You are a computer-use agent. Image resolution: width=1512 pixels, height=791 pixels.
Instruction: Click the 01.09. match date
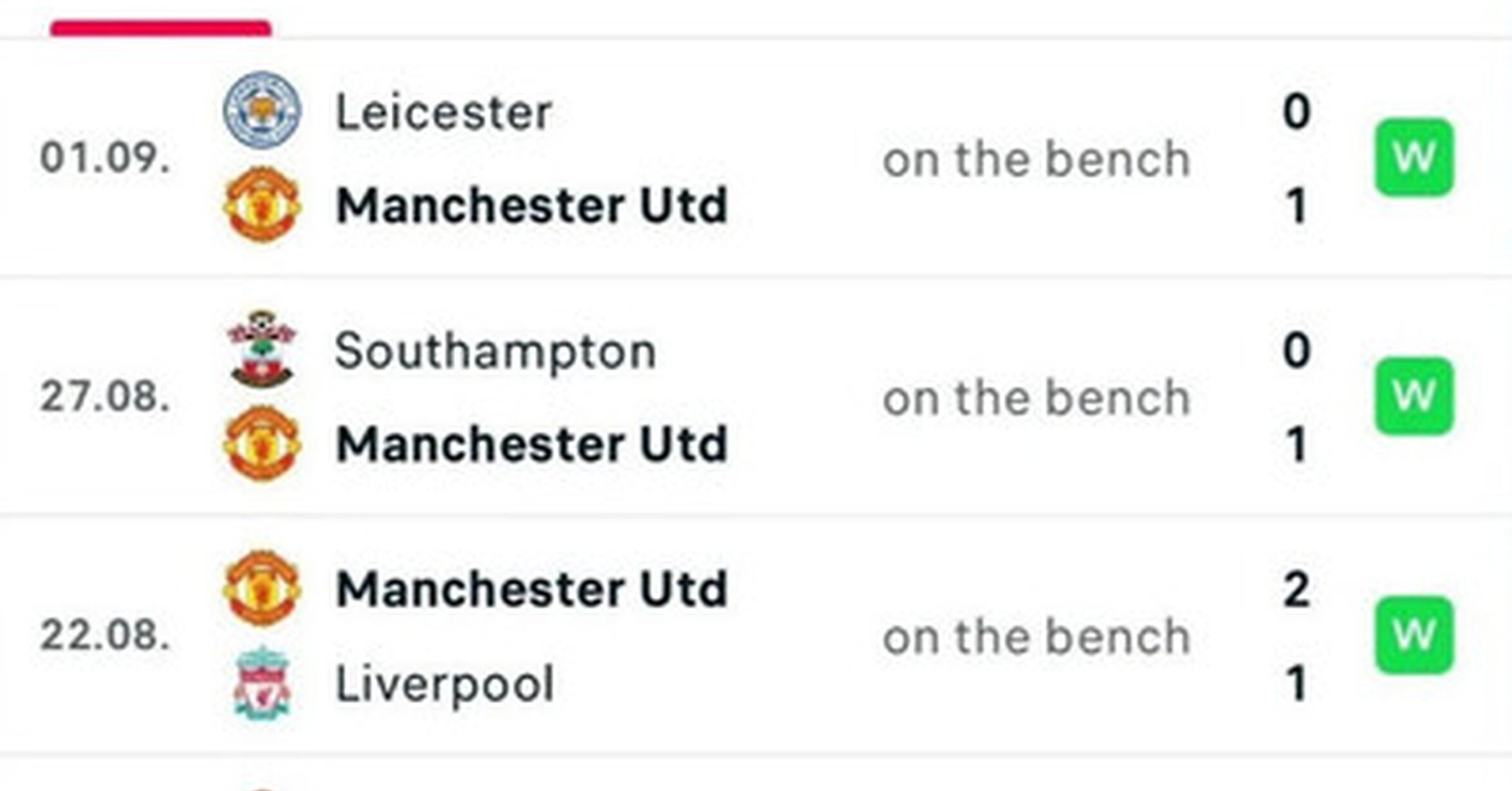point(105,158)
